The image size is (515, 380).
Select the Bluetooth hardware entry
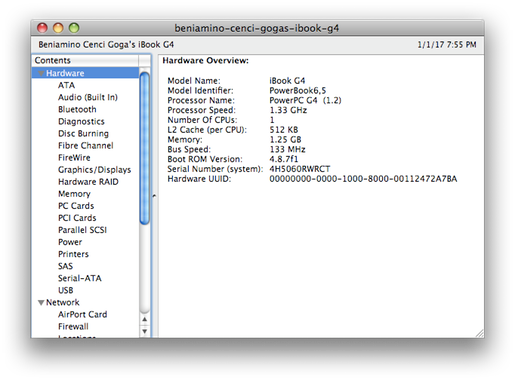[77, 109]
